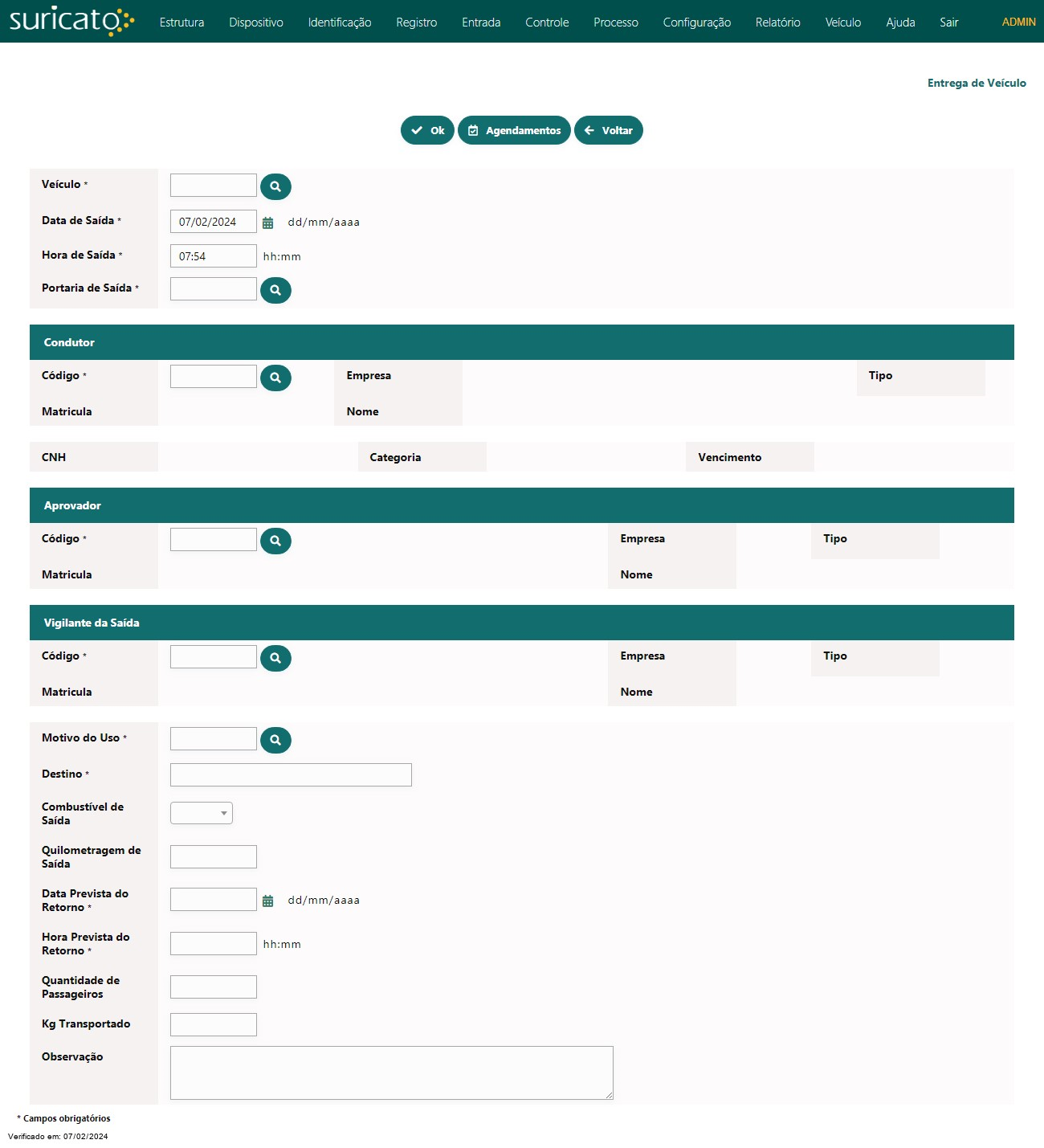Viewport: 1044px width, 1148px height.
Task: Click the ADMIN user label
Action: [1019, 22]
